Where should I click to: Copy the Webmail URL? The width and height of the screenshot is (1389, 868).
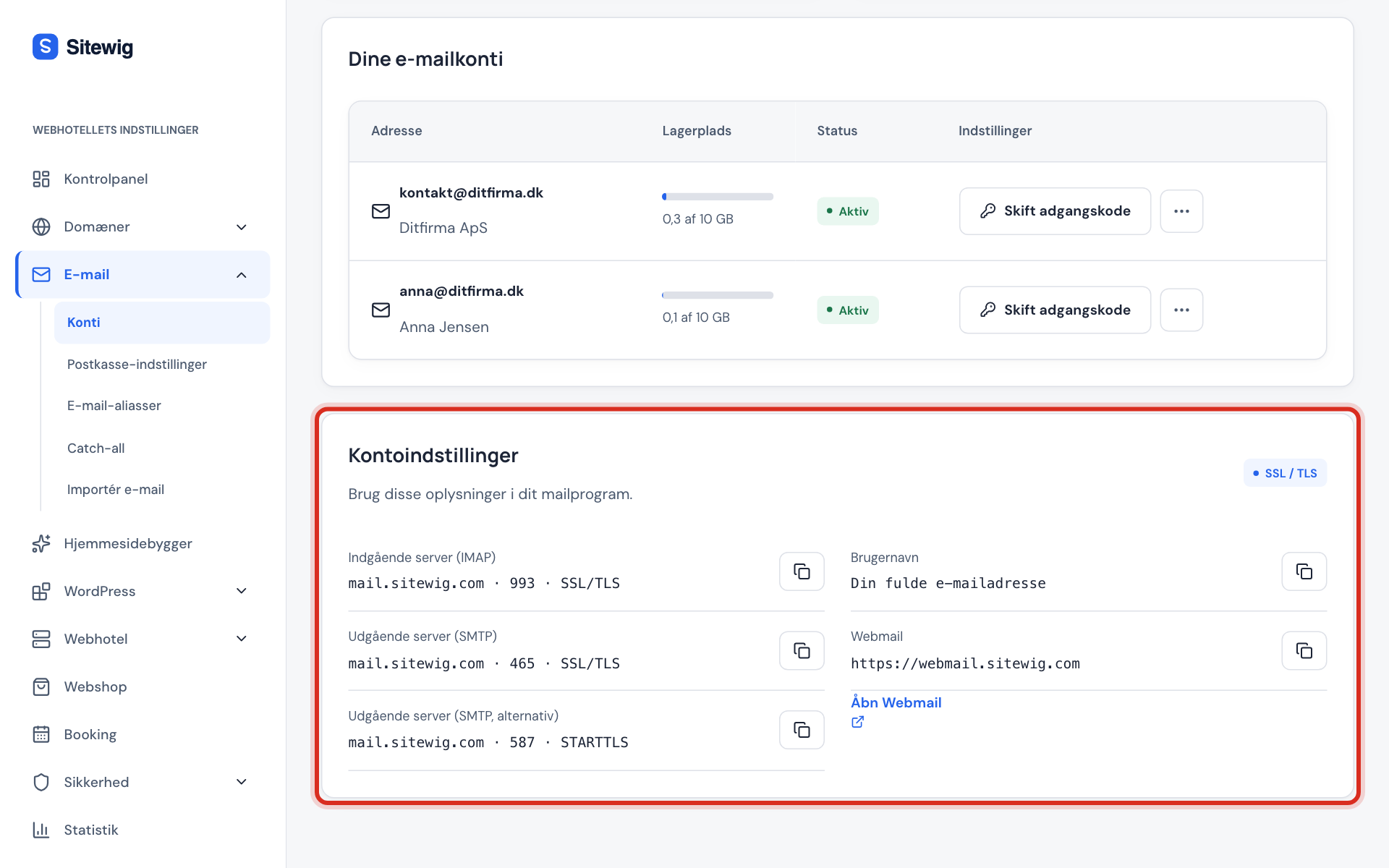click(x=1304, y=651)
